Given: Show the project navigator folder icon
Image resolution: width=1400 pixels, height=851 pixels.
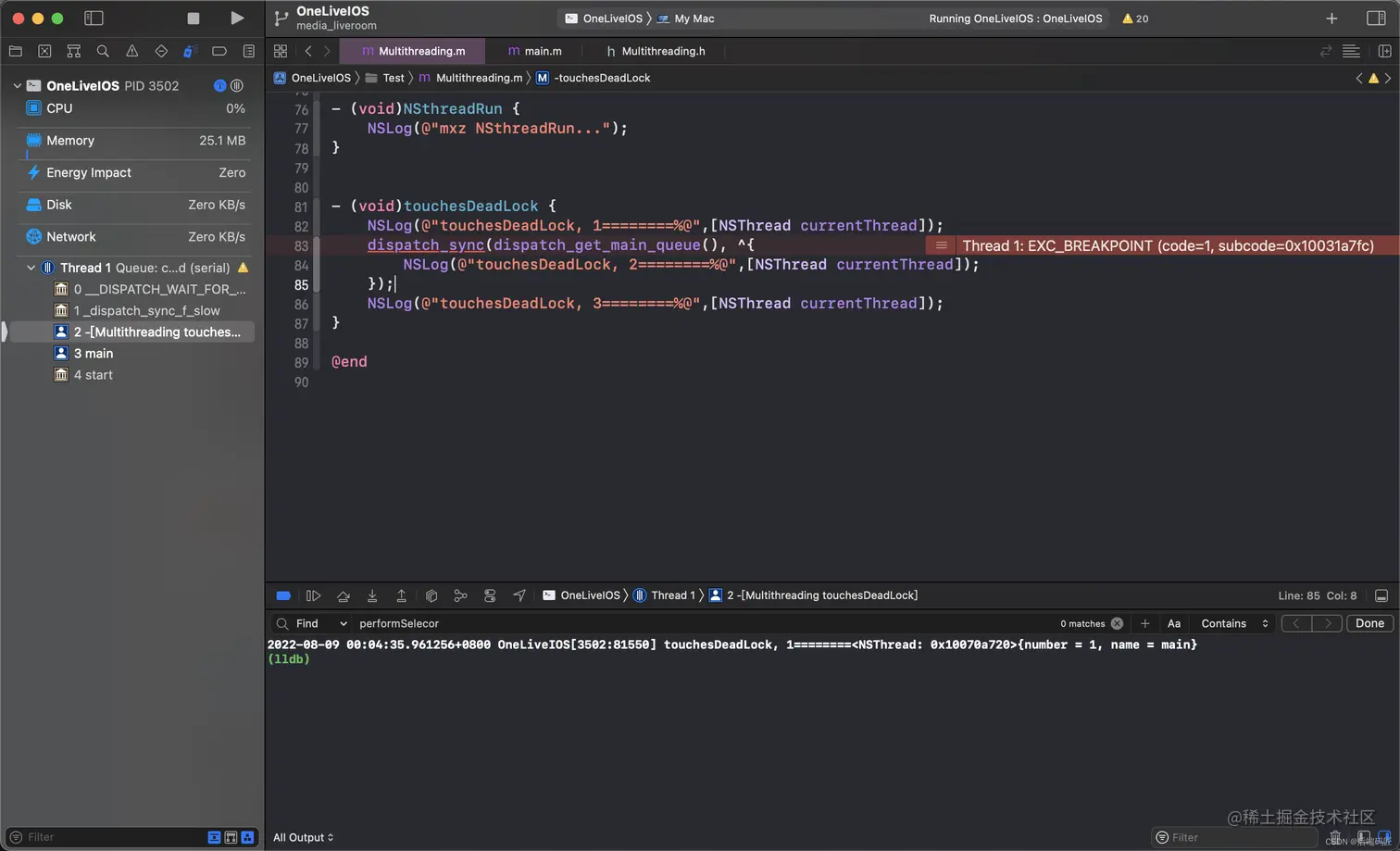Looking at the screenshot, I should click(x=16, y=51).
